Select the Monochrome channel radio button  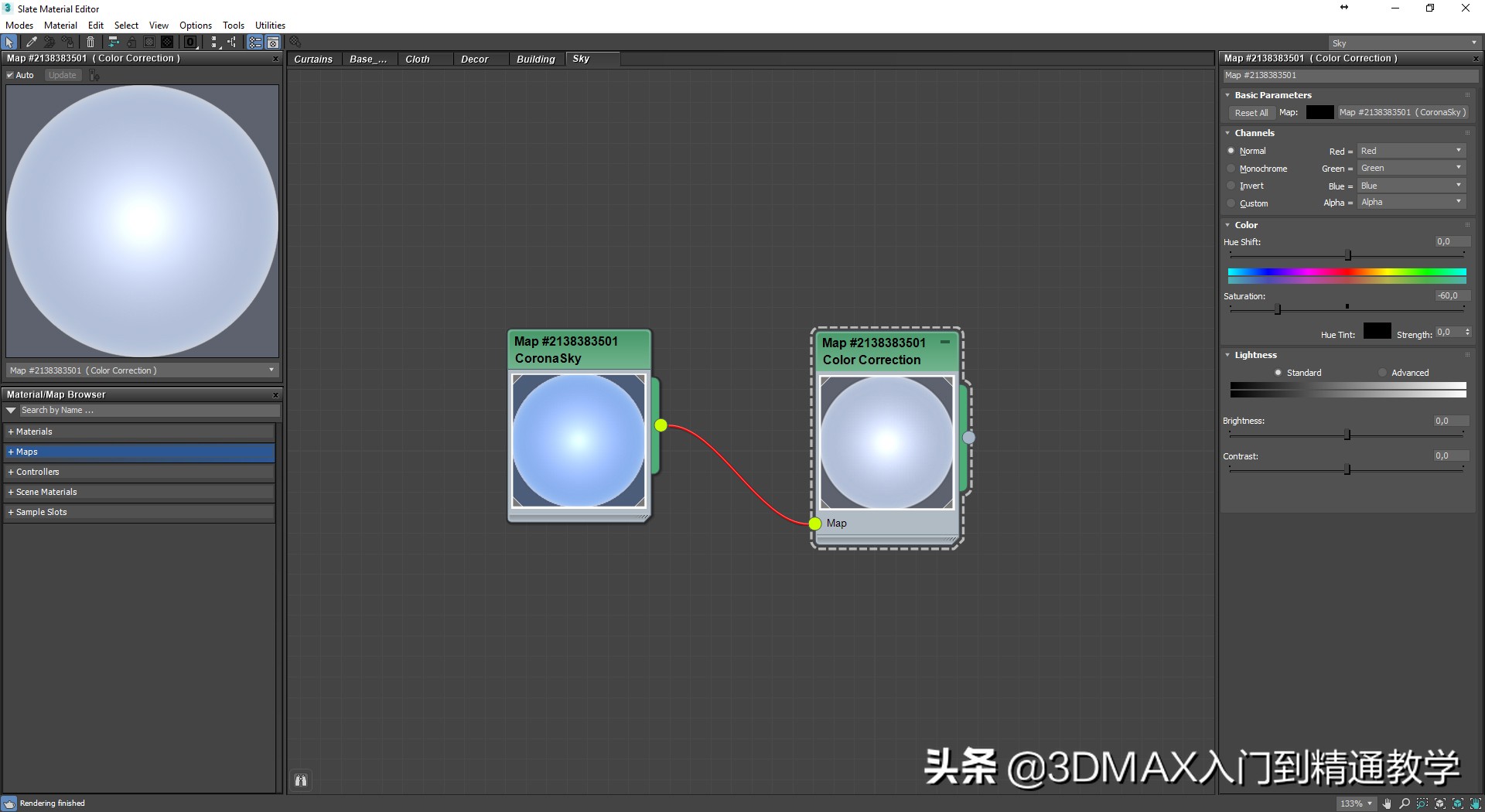1231,169
